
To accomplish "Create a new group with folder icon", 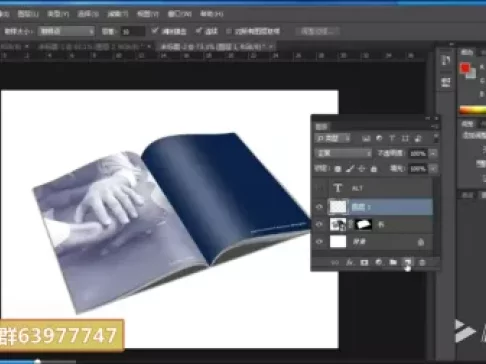I will click(x=393, y=262).
